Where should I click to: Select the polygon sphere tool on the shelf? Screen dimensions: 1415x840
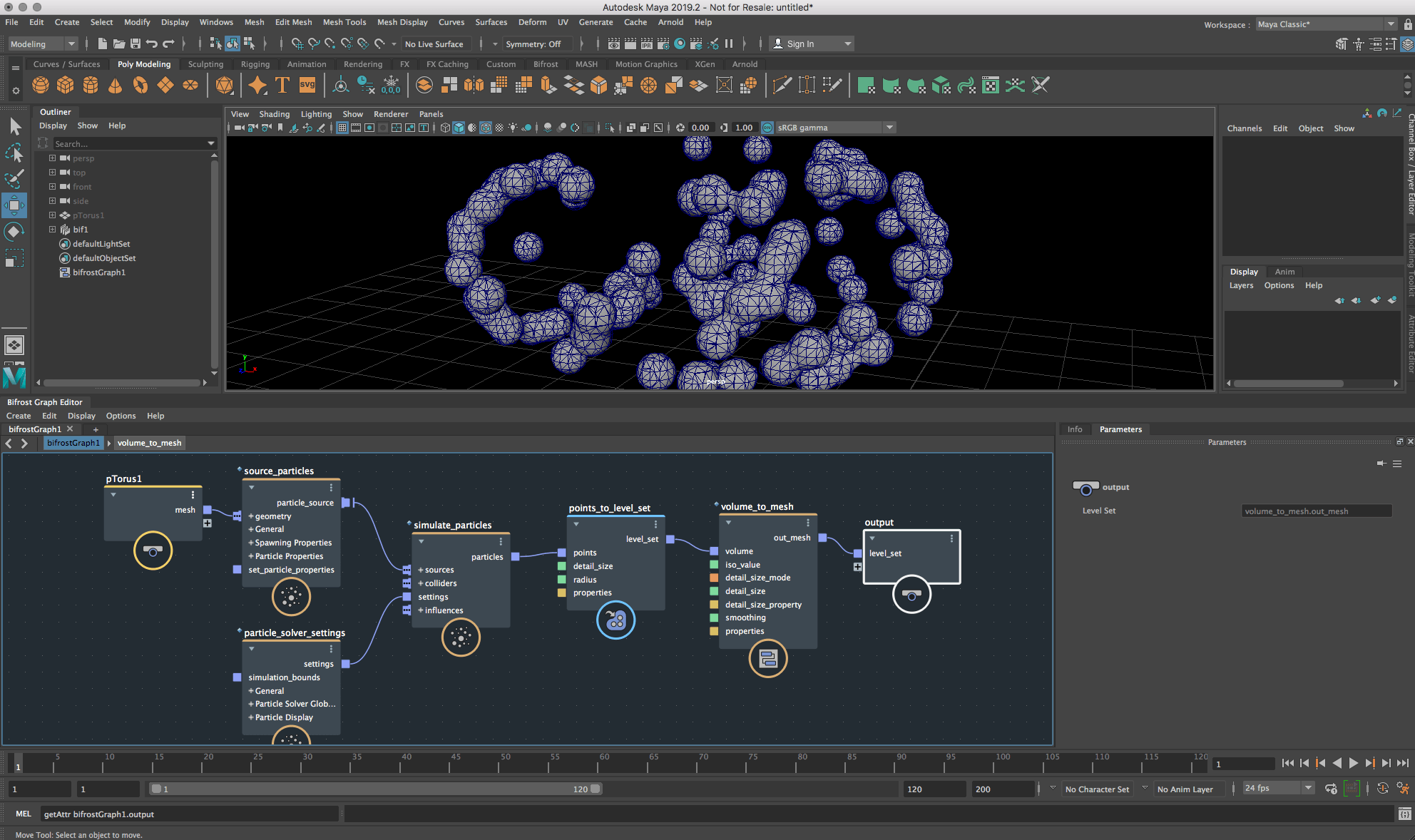click(41, 85)
